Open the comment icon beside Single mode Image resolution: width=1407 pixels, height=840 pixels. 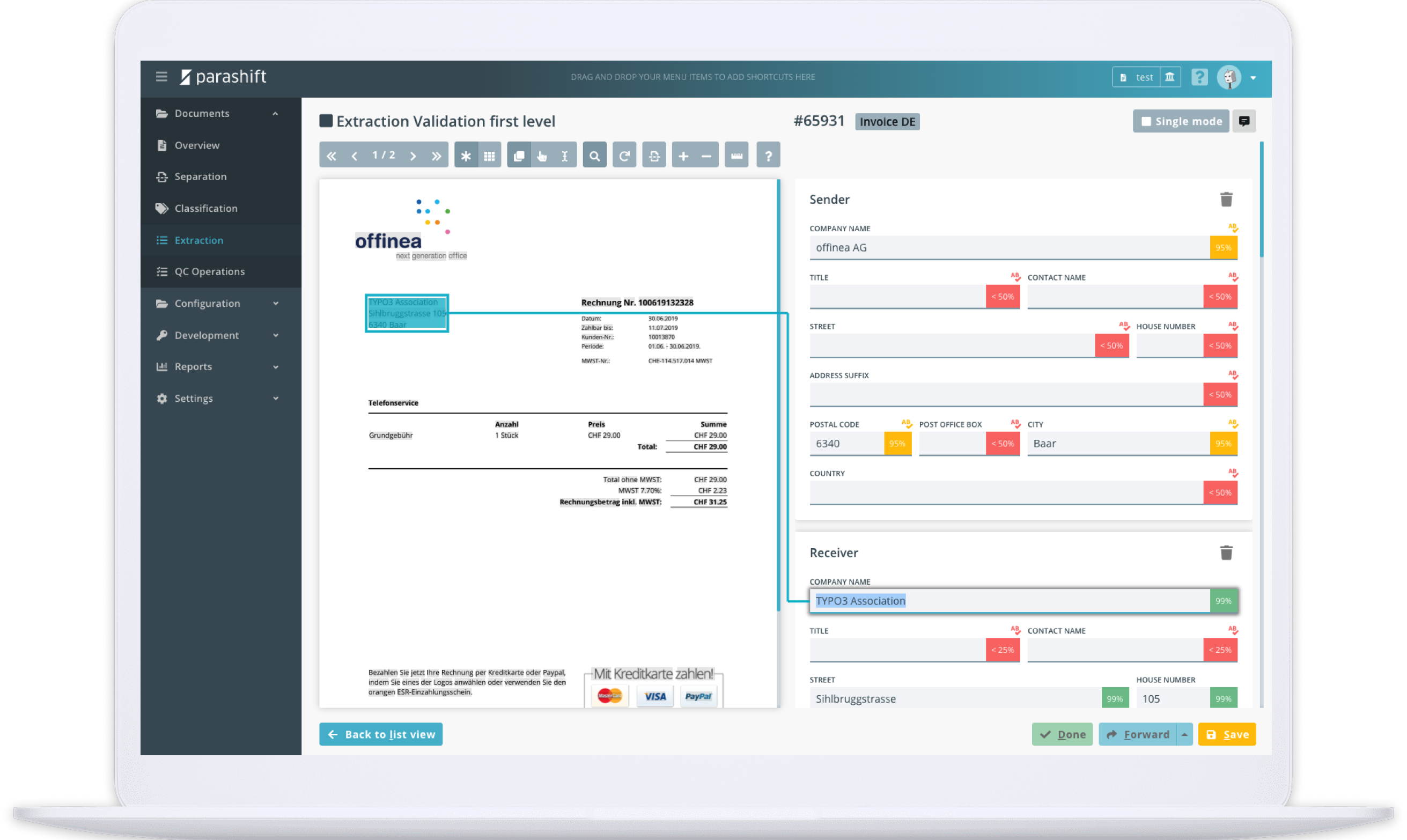tap(1244, 121)
